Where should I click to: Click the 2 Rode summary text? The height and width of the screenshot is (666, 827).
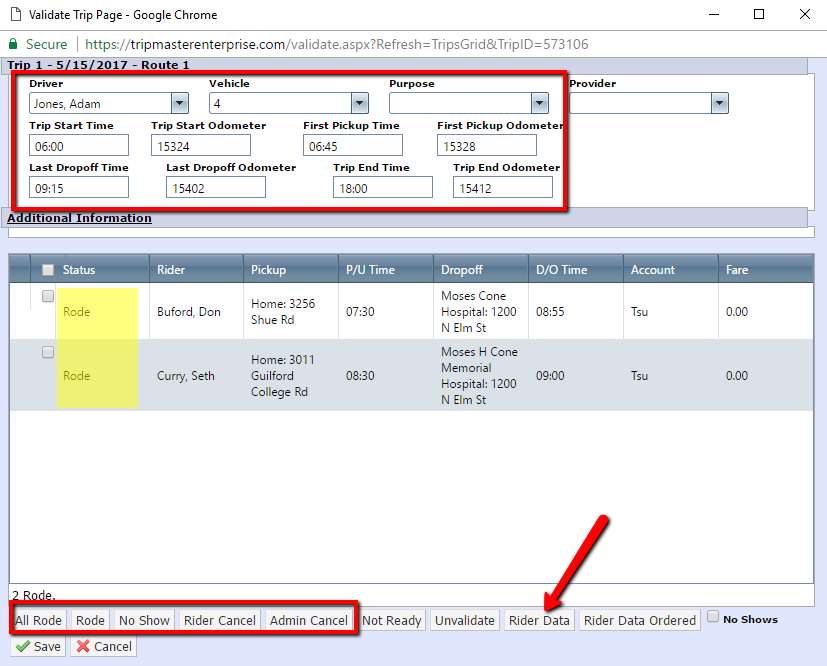[x=34, y=595]
